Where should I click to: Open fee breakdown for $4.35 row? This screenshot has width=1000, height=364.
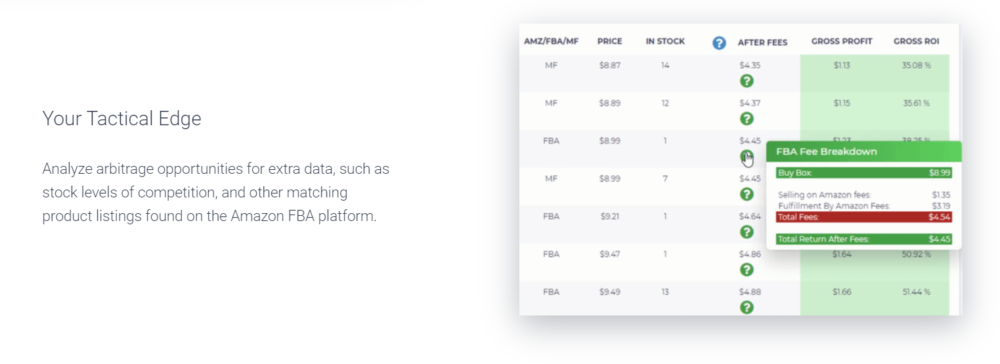click(x=747, y=81)
